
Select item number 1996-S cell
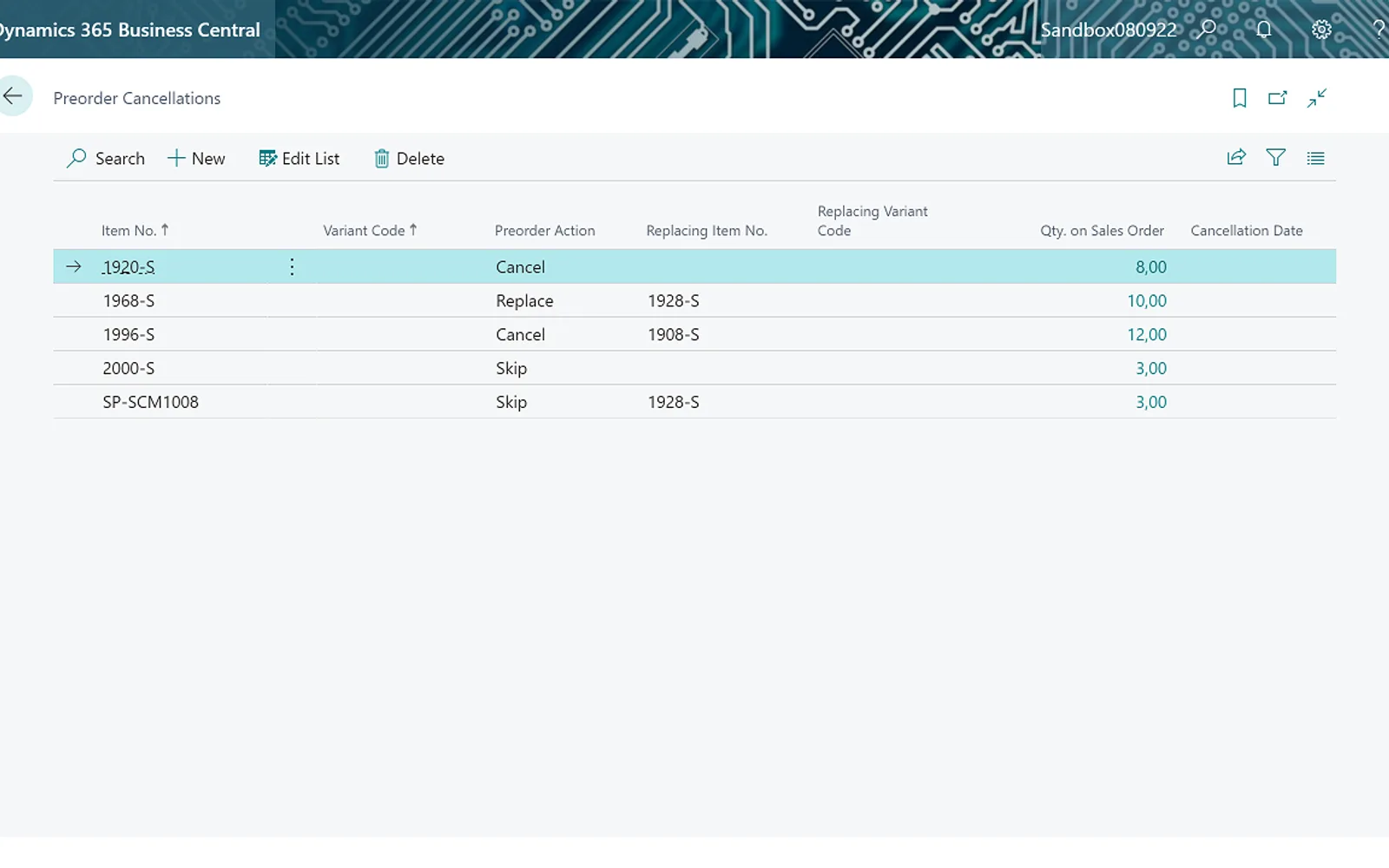click(128, 334)
